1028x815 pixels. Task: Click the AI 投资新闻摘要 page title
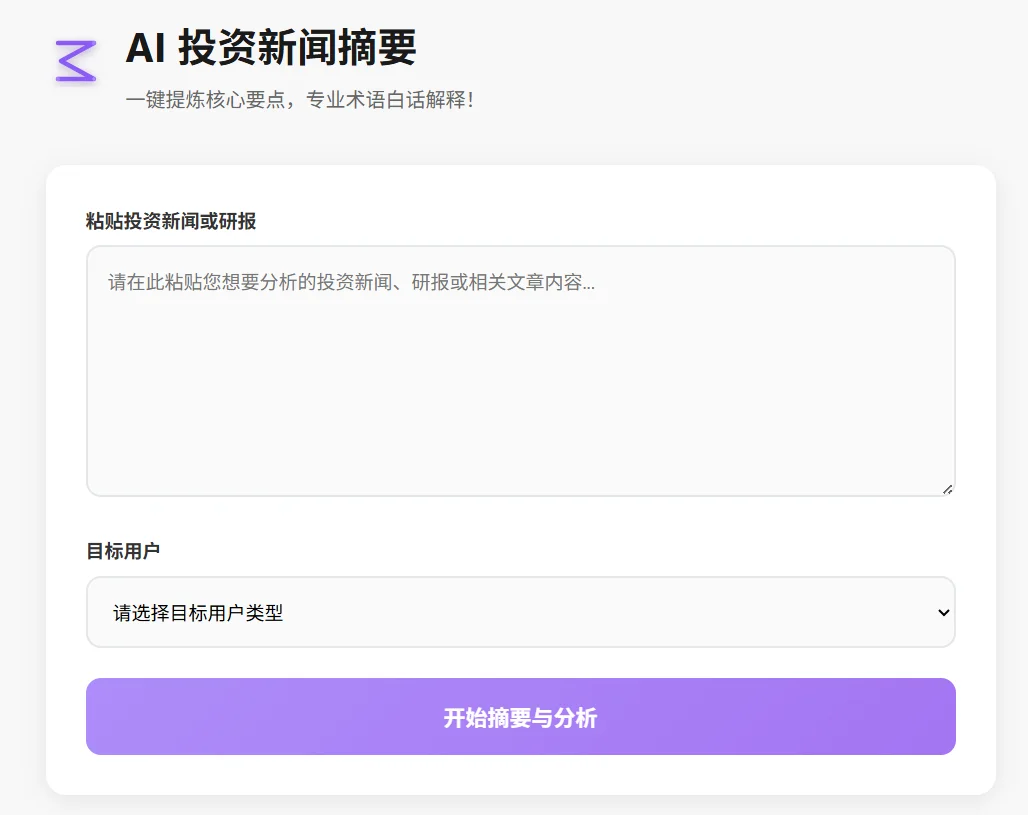click(x=272, y=48)
